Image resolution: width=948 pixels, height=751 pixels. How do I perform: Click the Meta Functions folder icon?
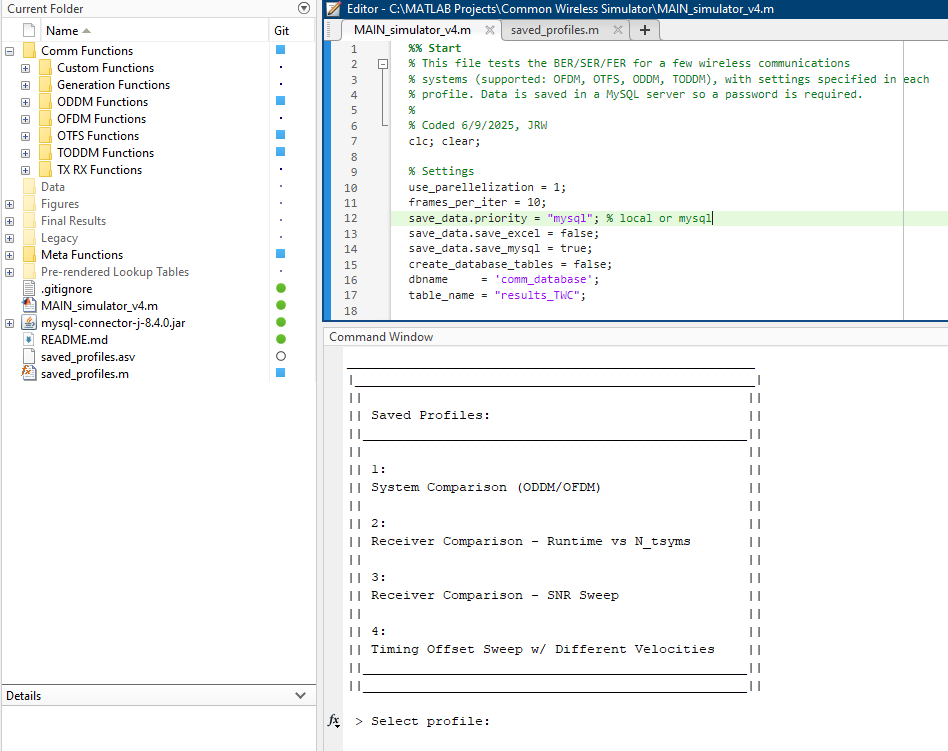pos(29,254)
